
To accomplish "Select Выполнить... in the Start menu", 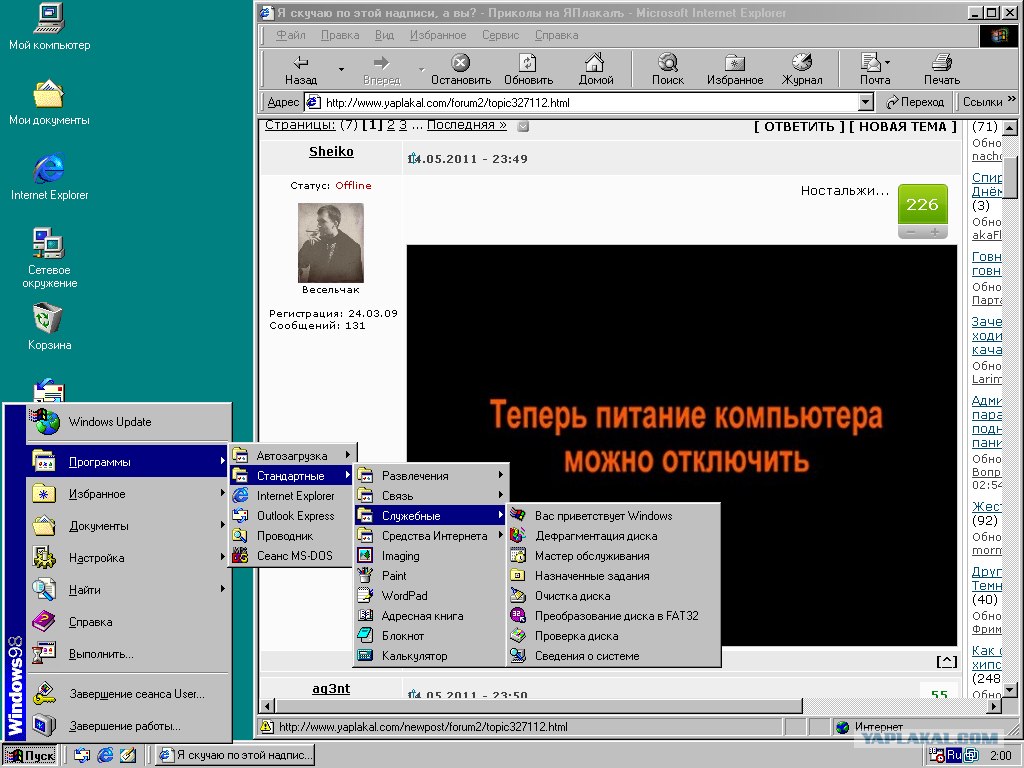I will tap(129, 654).
